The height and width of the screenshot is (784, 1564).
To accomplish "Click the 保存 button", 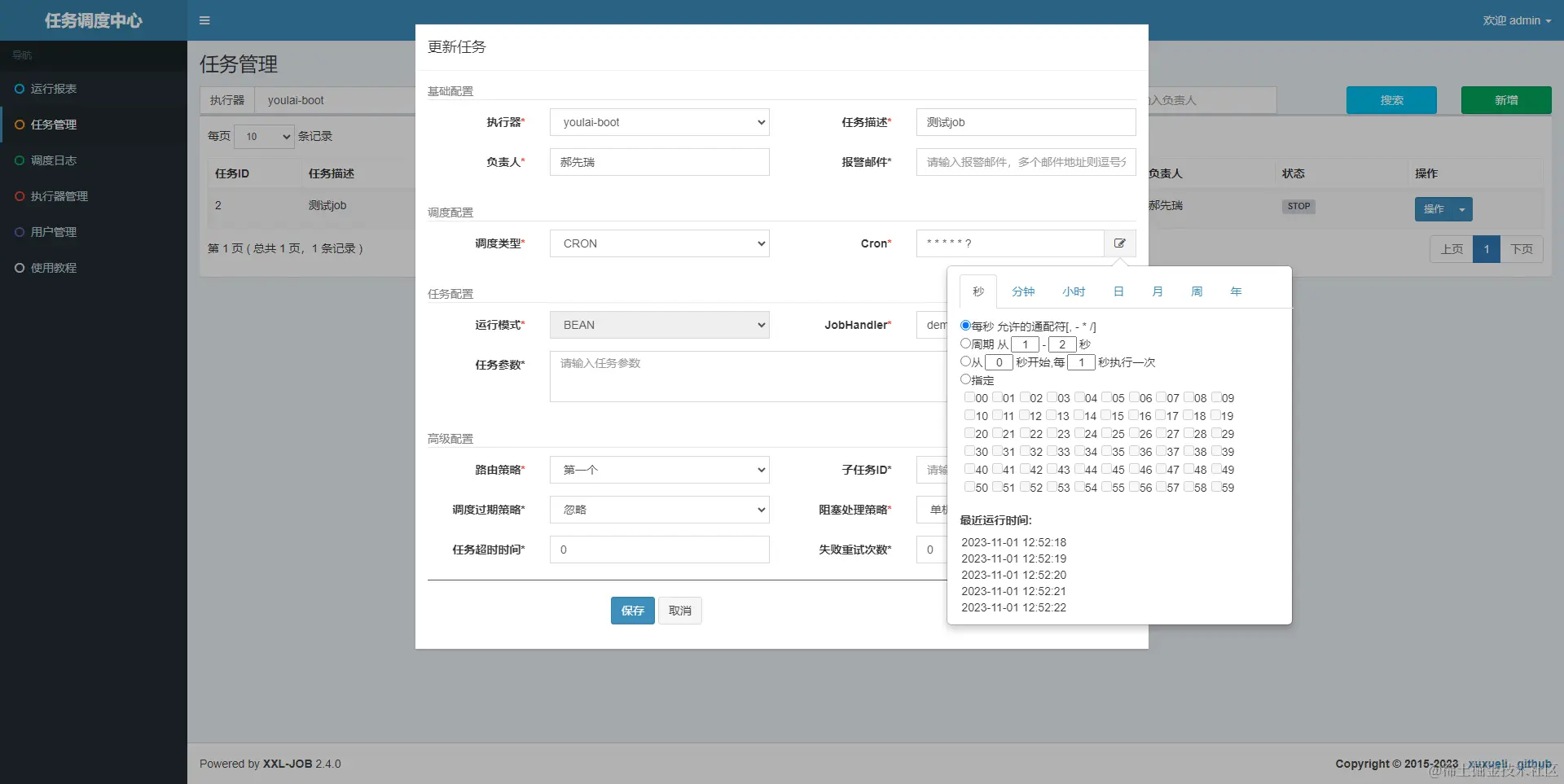I will point(633,611).
